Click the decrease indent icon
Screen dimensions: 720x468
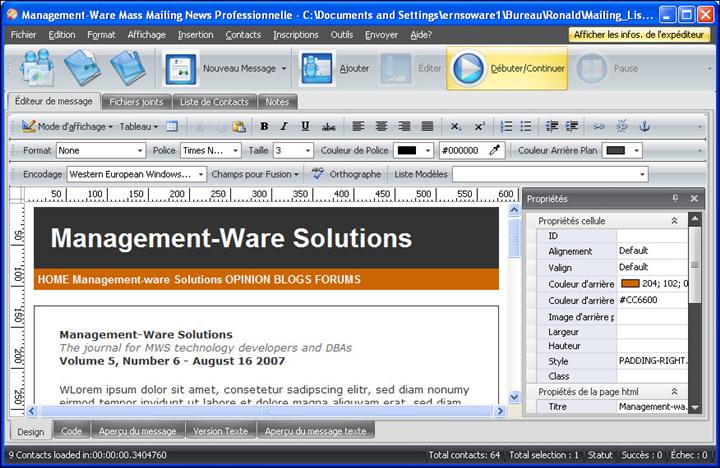pyautogui.click(x=551, y=126)
